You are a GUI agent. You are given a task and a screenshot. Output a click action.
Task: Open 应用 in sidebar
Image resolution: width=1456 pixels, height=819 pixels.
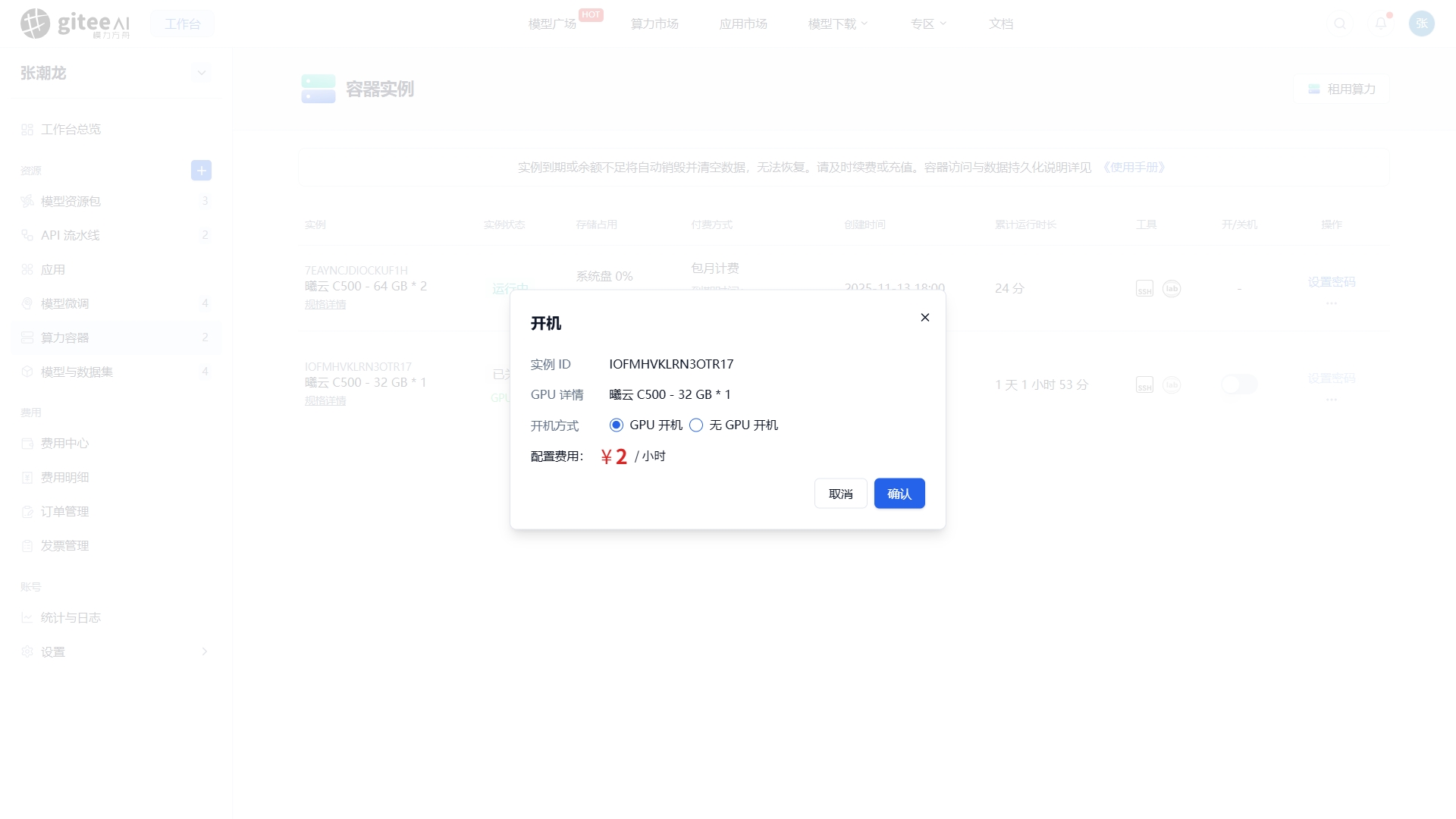[x=115, y=269]
